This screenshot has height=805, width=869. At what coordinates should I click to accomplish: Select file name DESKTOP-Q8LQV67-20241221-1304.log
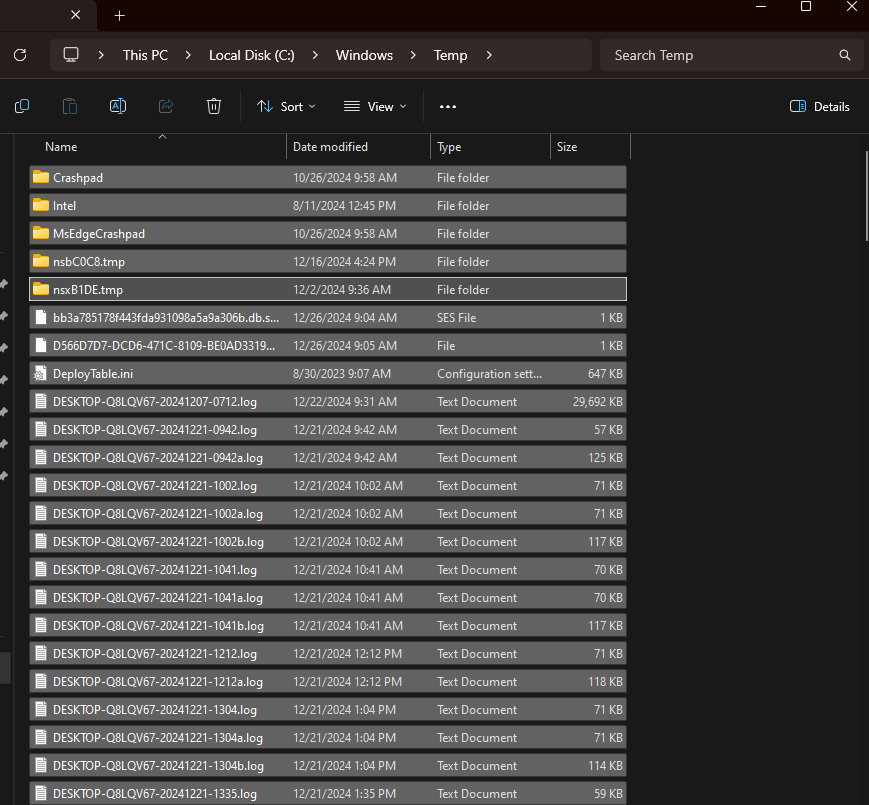[x=155, y=710]
